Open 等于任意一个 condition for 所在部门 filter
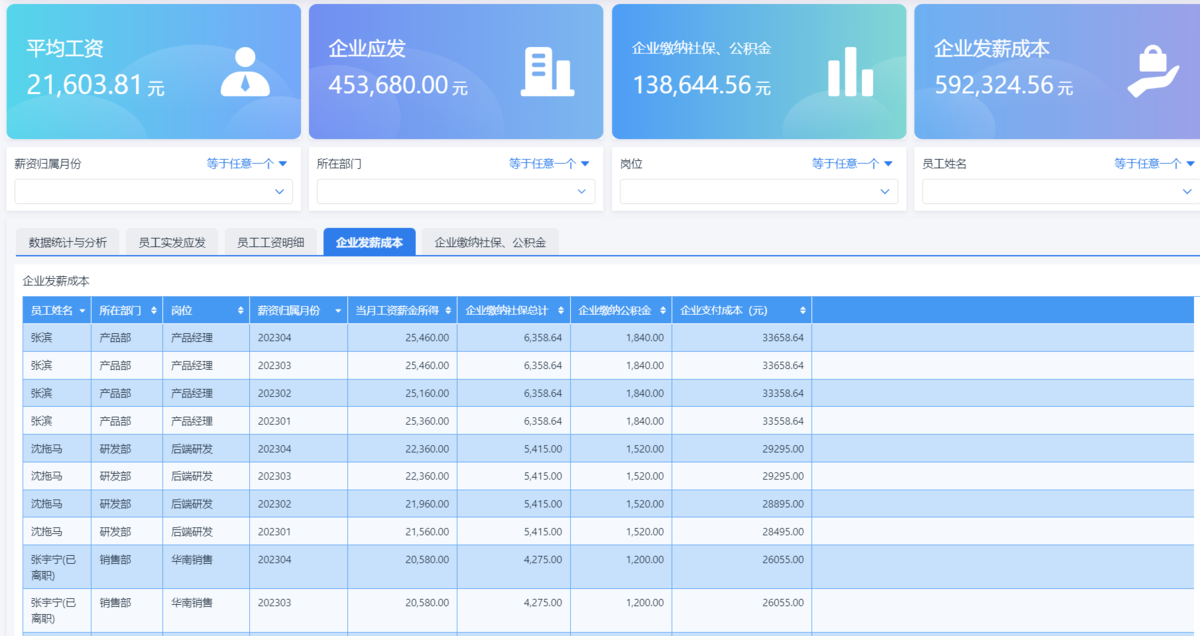Viewport: 1200px width, 636px height. [x=549, y=164]
